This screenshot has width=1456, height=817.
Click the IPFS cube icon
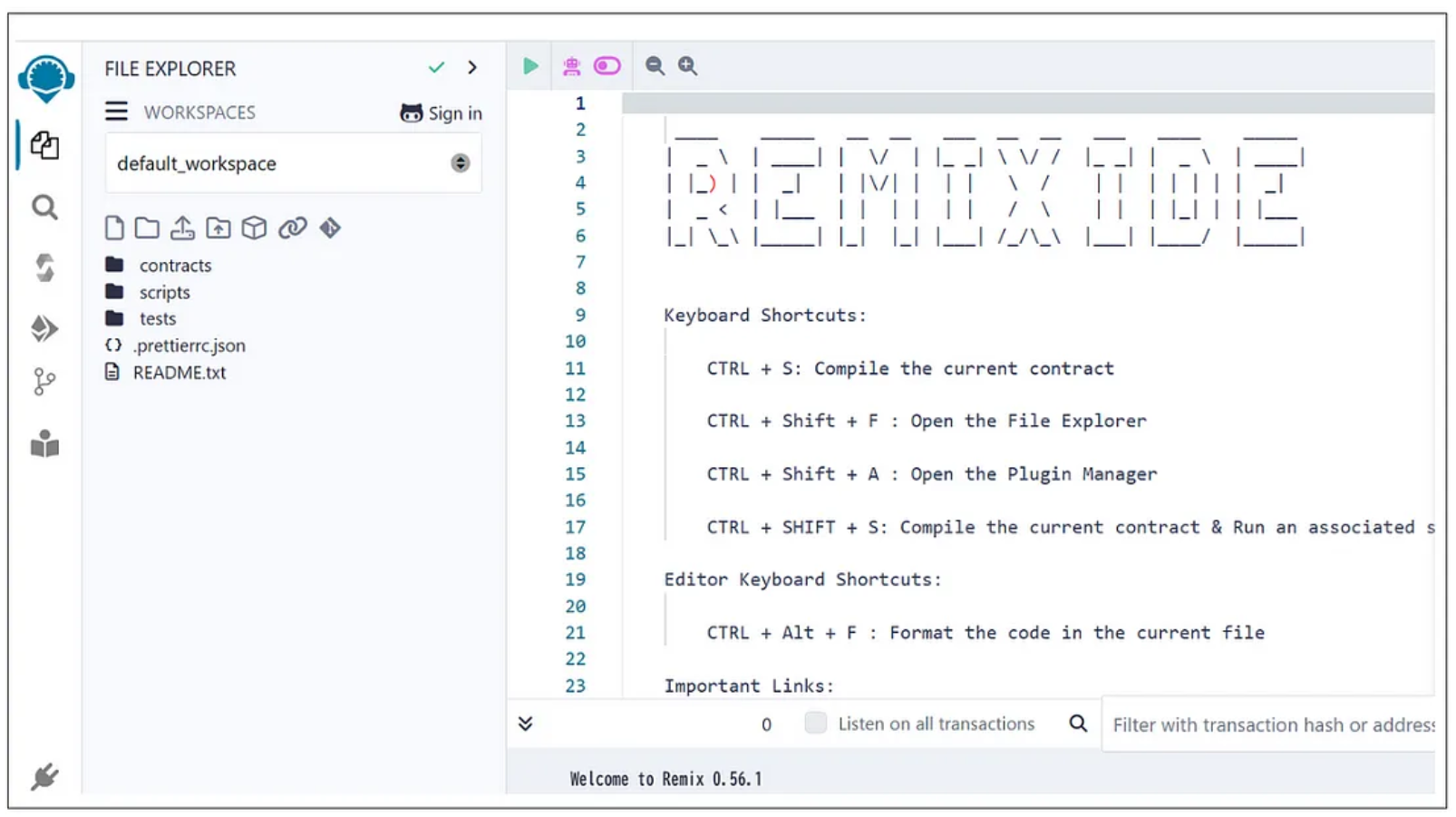point(255,228)
